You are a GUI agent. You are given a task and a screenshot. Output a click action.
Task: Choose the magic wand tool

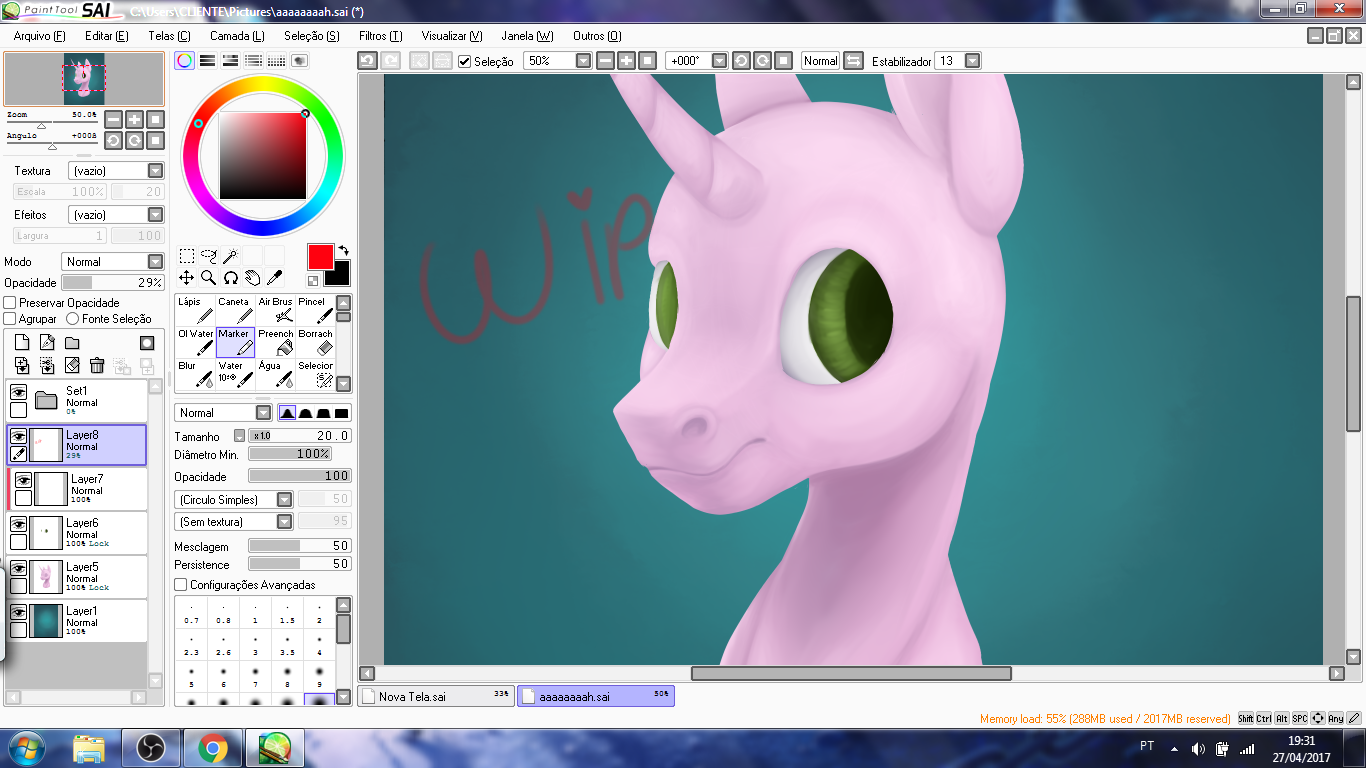[x=231, y=256]
